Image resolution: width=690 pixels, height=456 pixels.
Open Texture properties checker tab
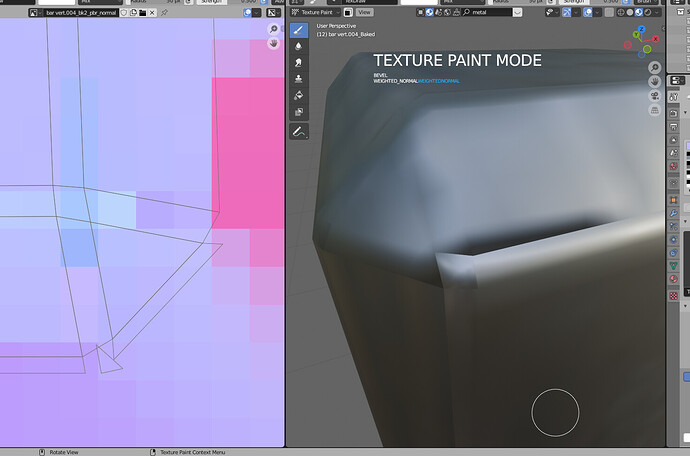(x=674, y=296)
